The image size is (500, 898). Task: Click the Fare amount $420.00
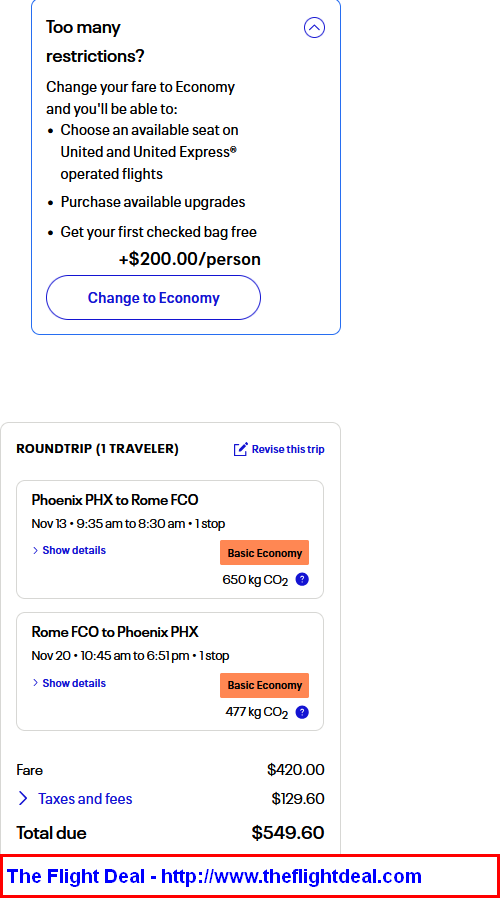[296, 770]
